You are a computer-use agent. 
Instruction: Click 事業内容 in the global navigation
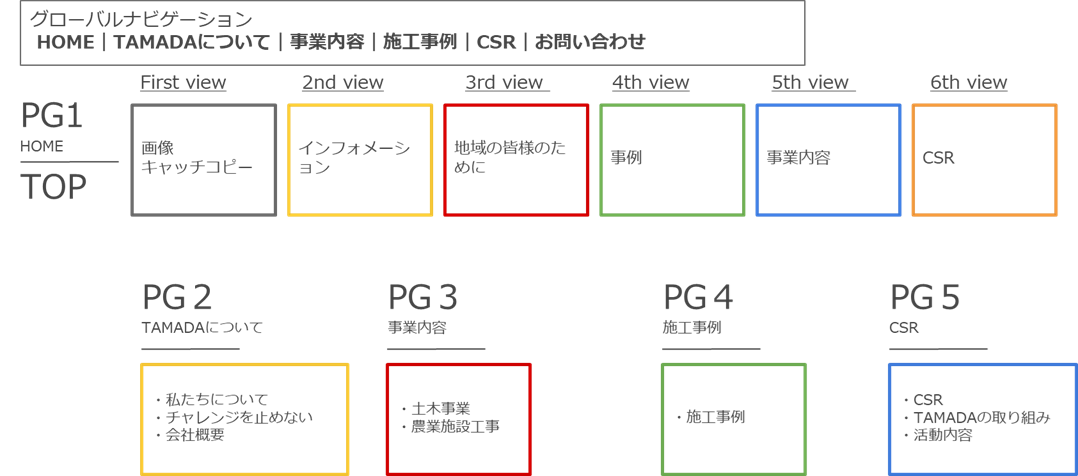[327, 43]
